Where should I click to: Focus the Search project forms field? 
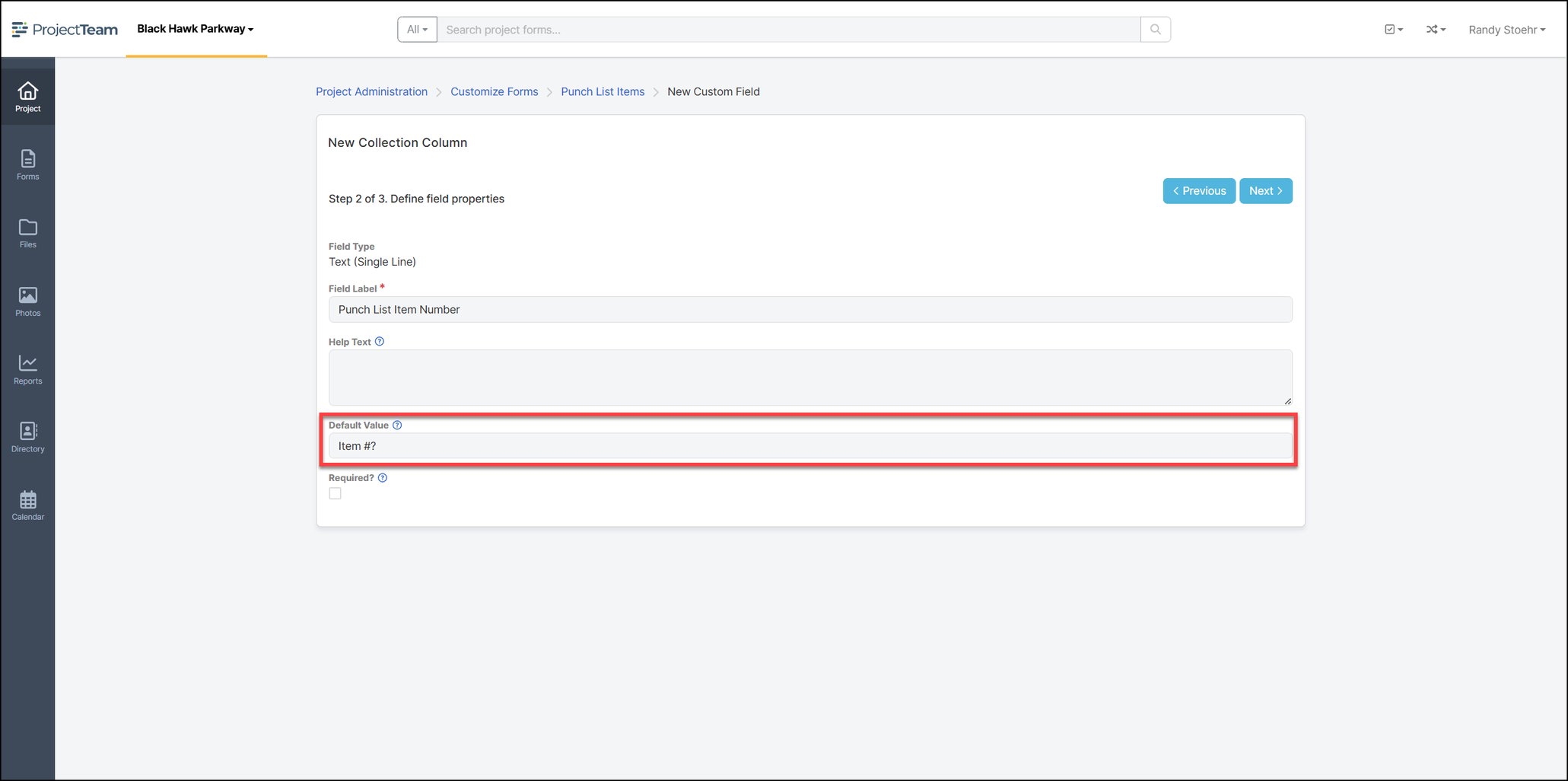coord(788,30)
